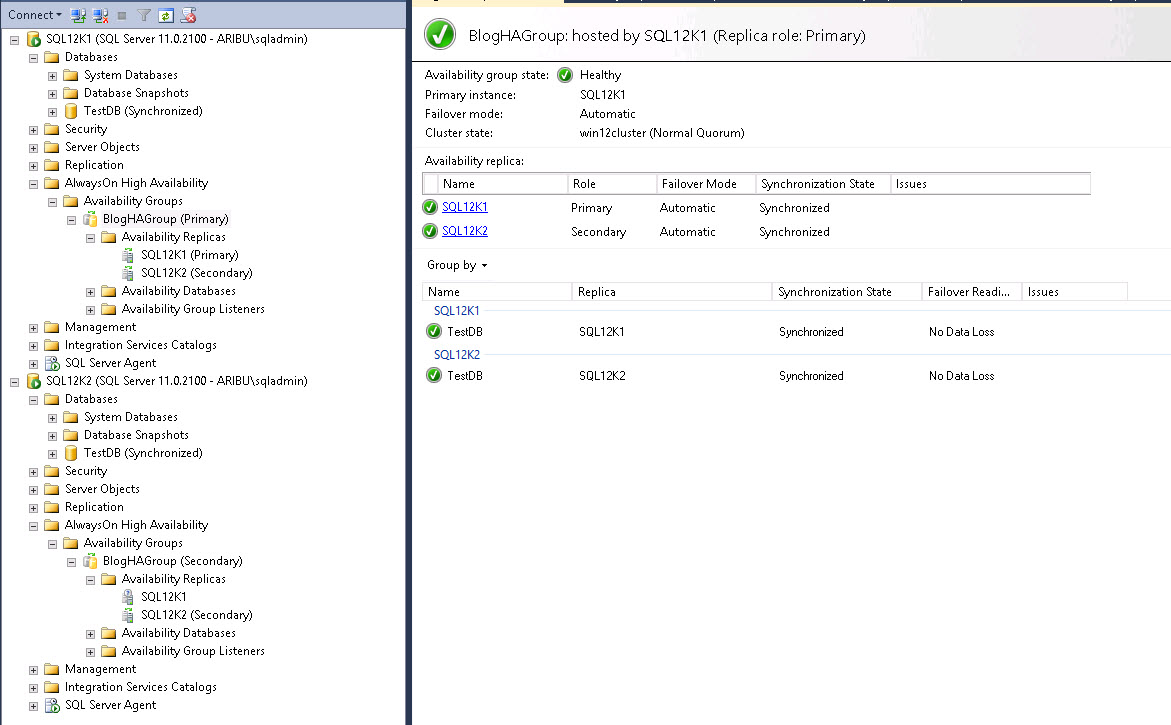Click the green check icon beside SQL12K2 secondary replica
The image size is (1171, 725).
point(432,231)
